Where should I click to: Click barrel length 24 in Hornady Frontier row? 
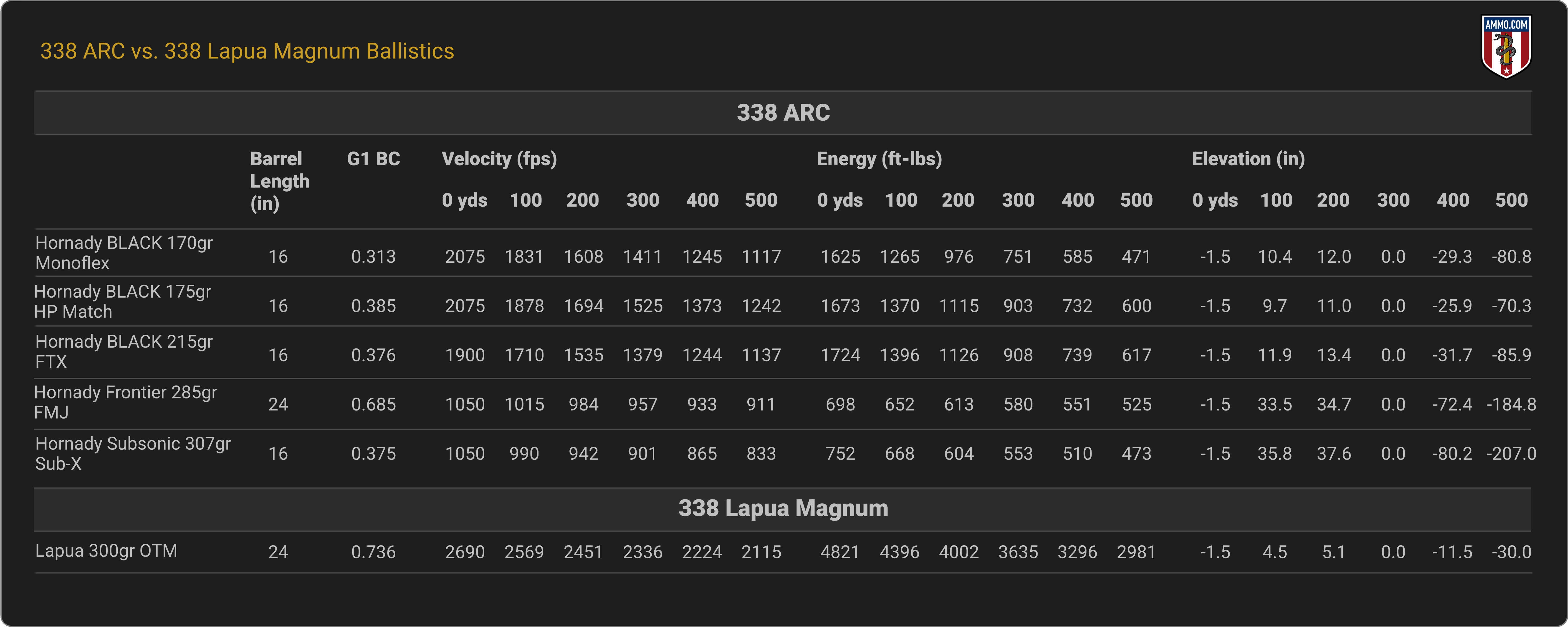(x=278, y=405)
